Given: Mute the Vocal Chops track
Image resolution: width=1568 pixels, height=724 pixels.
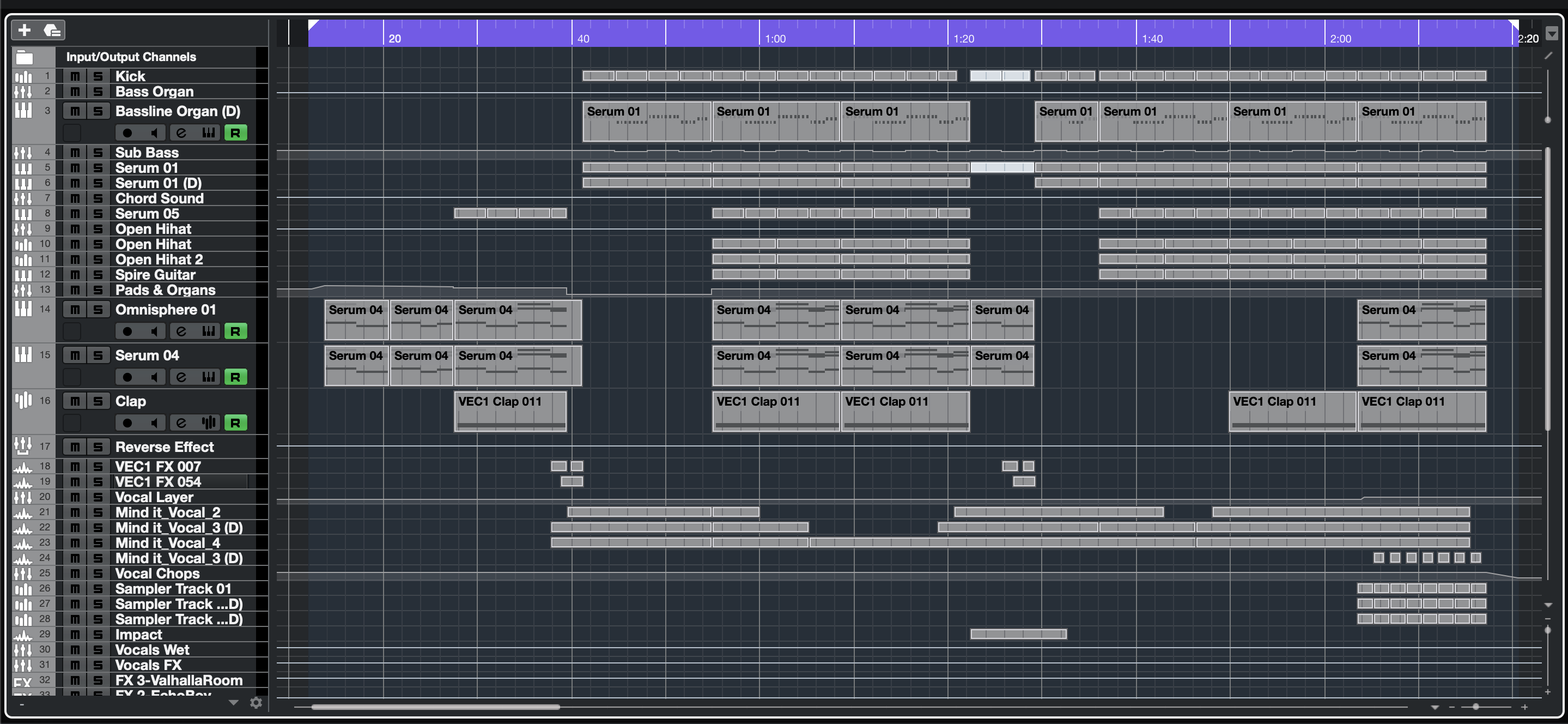Looking at the screenshot, I should pyautogui.click(x=75, y=574).
